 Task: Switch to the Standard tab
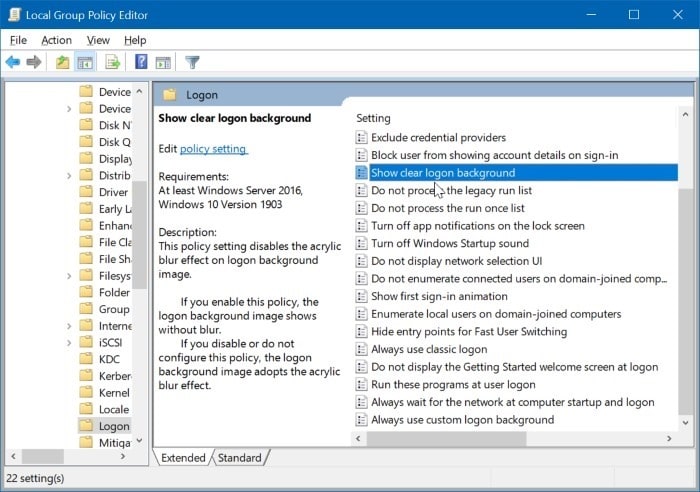(x=240, y=458)
